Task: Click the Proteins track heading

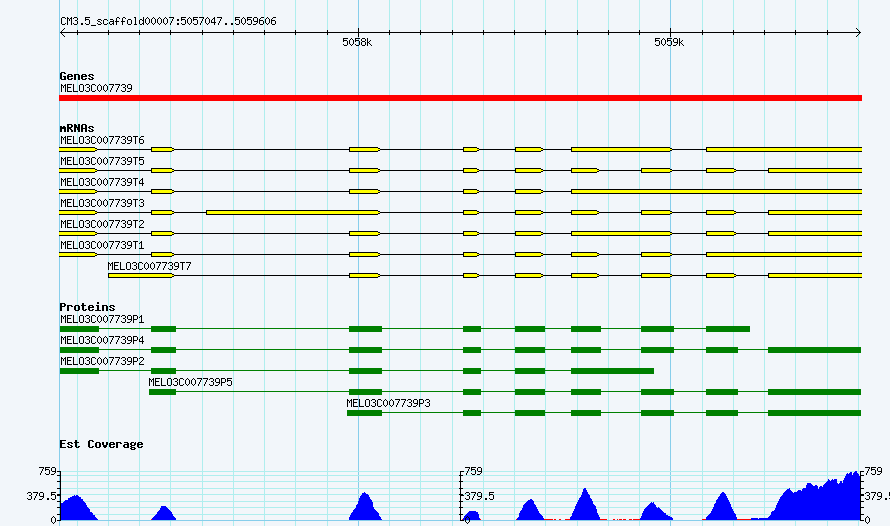Action: (x=87, y=307)
